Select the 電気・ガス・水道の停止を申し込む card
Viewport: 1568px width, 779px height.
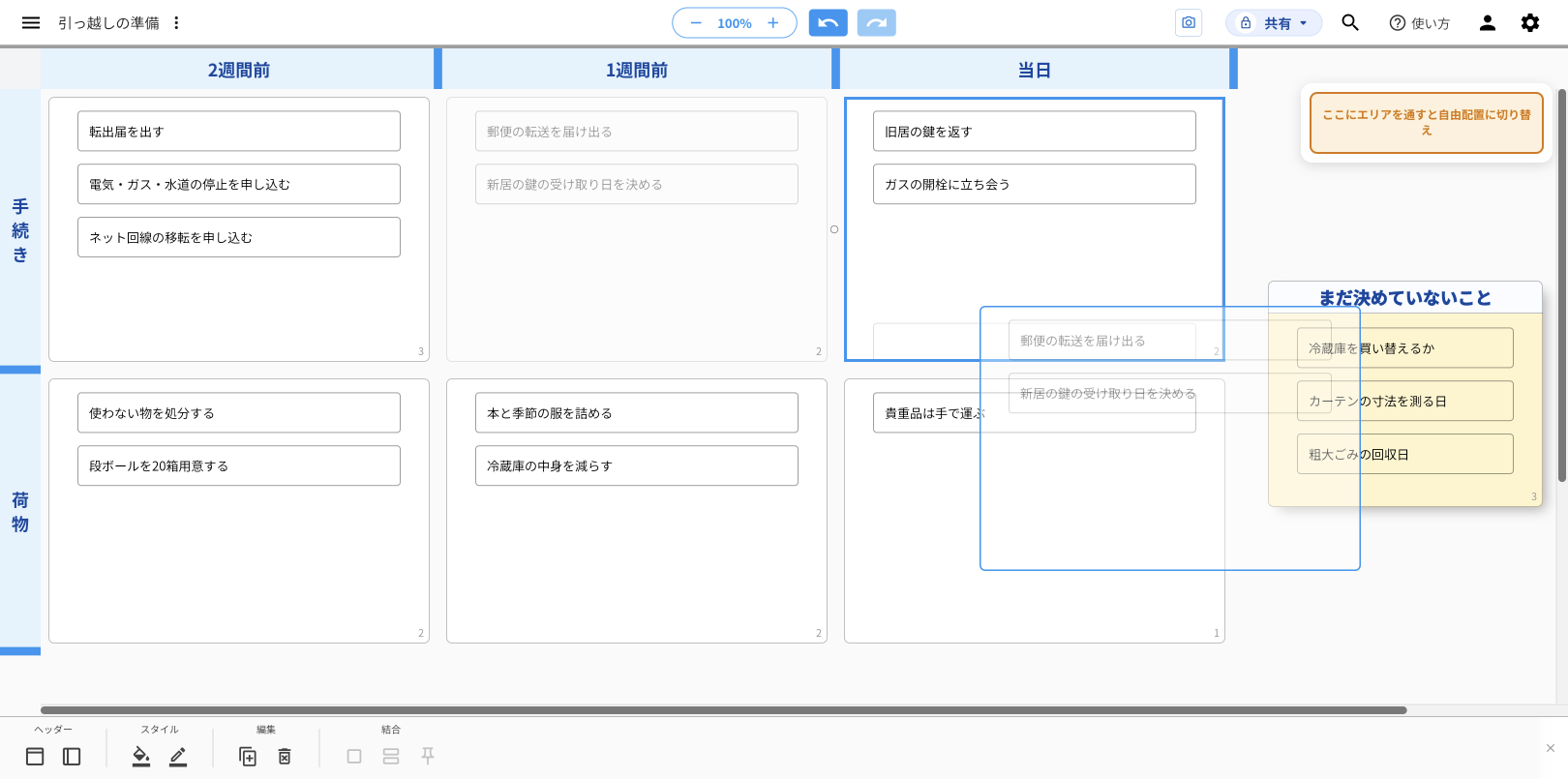pyautogui.click(x=239, y=184)
